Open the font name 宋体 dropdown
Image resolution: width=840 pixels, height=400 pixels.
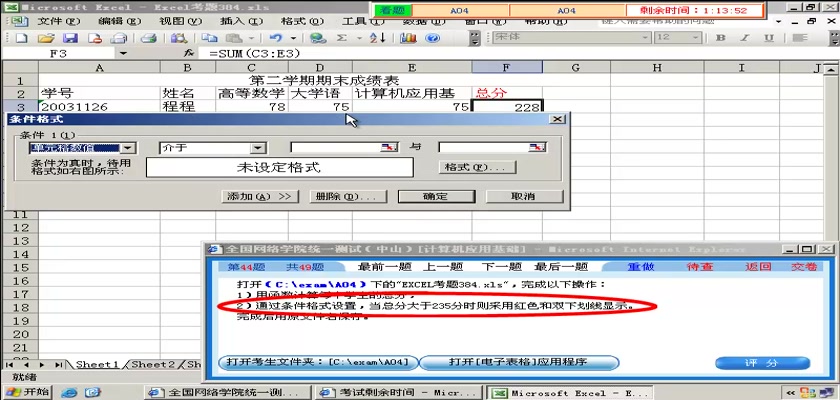tap(646, 37)
